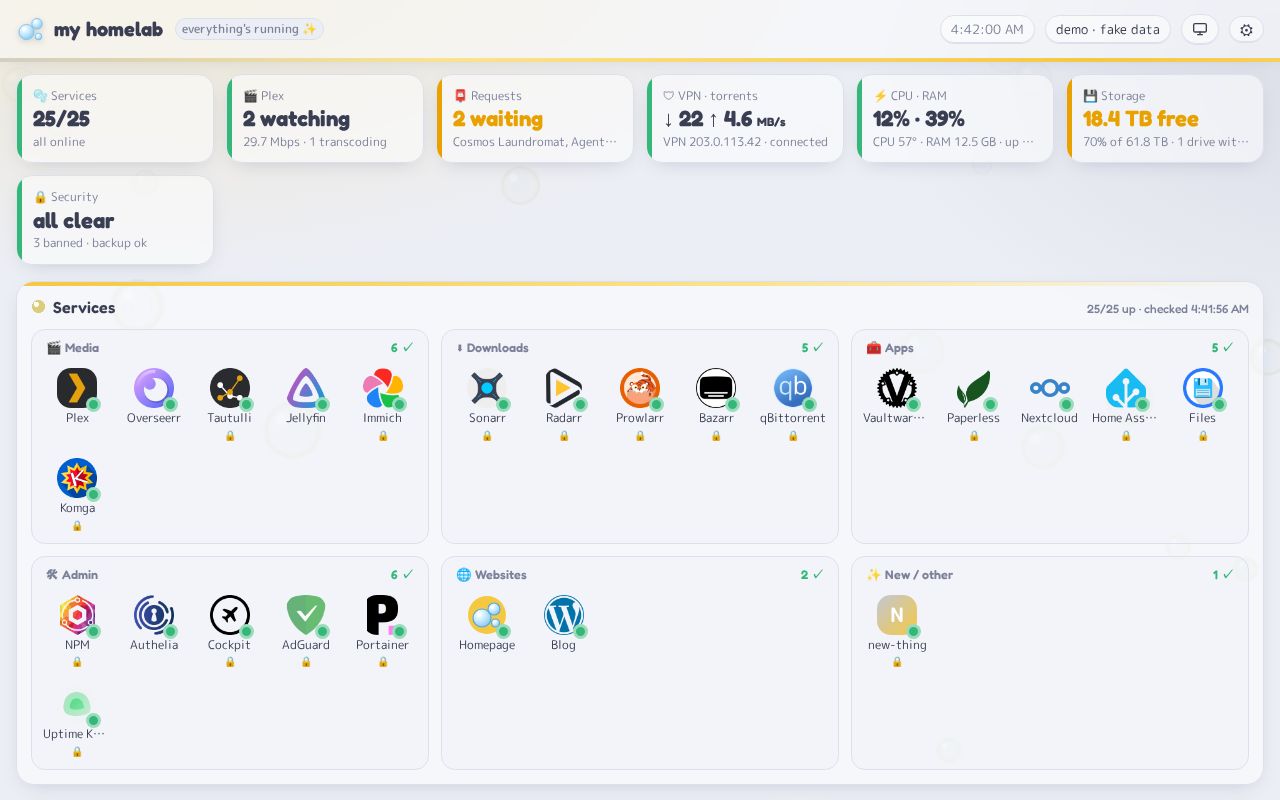Open the Blog WordPress icon

564,615
